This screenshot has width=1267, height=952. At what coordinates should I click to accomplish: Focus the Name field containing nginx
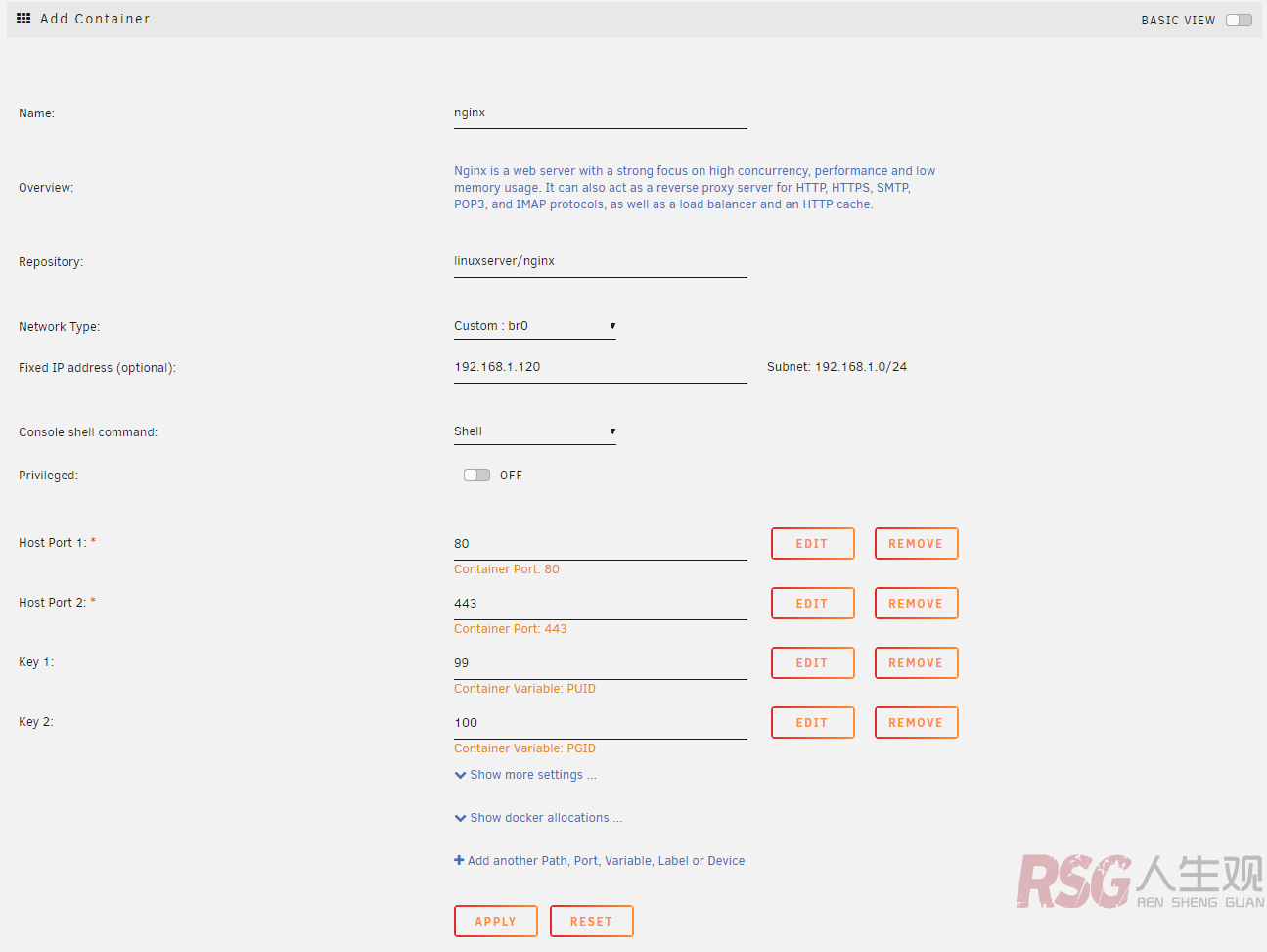(x=601, y=113)
